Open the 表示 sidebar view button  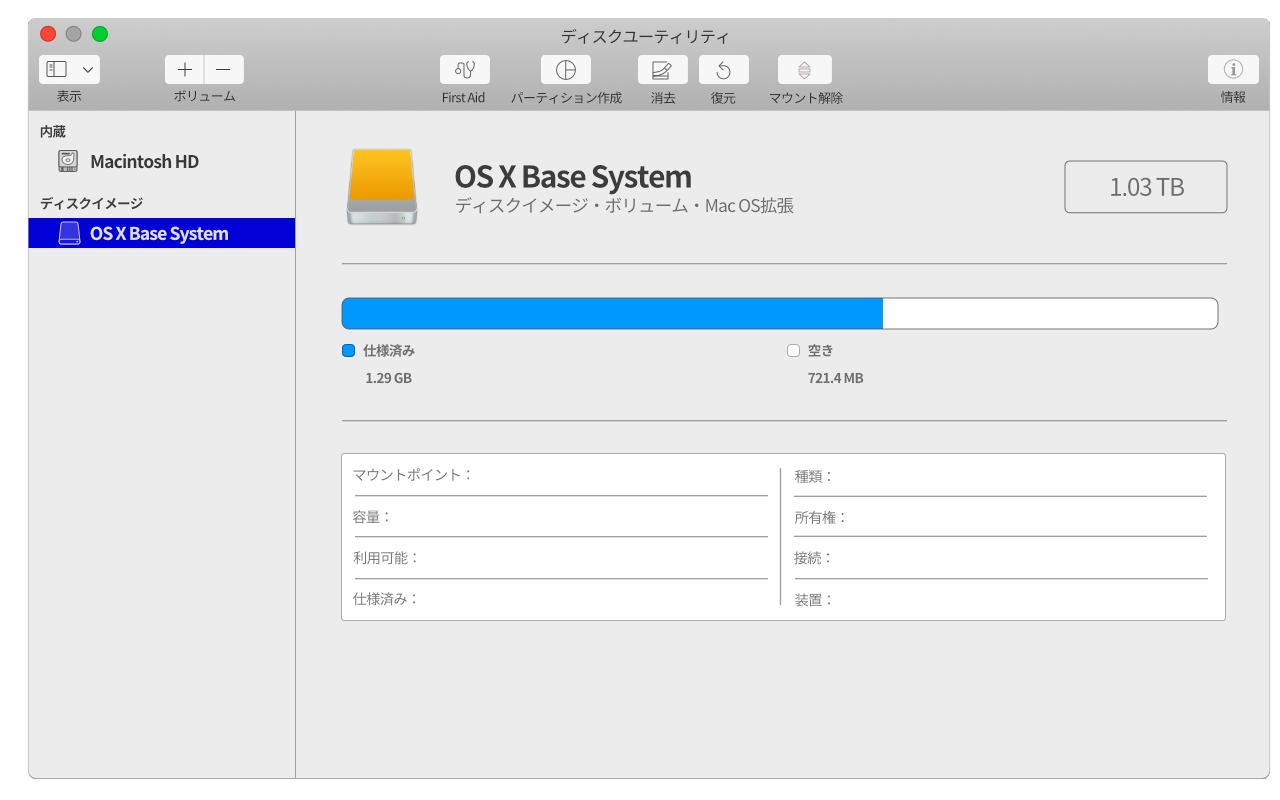(58, 69)
